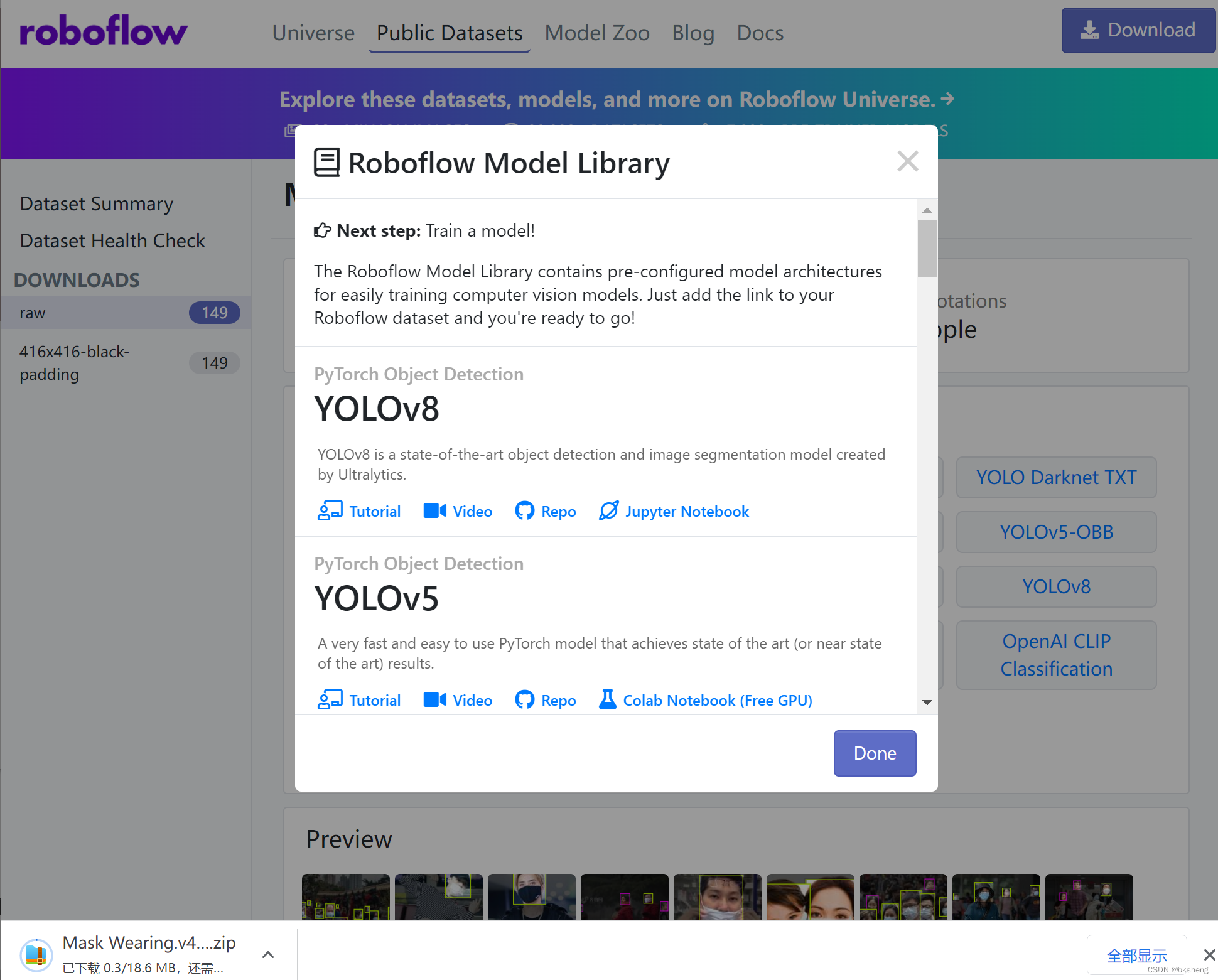This screenshot has height=980, width=1218.
Task: Open the YOLOv8 GitHub Repo icon
Action: pyautogui.click(x=524, y=511)
